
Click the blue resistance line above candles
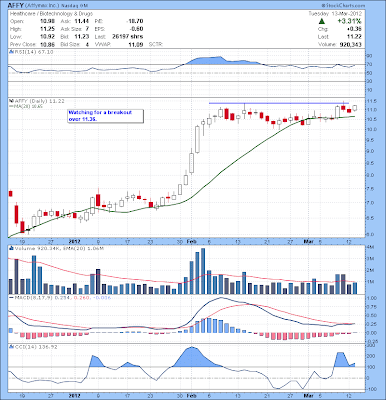point(279,103)
